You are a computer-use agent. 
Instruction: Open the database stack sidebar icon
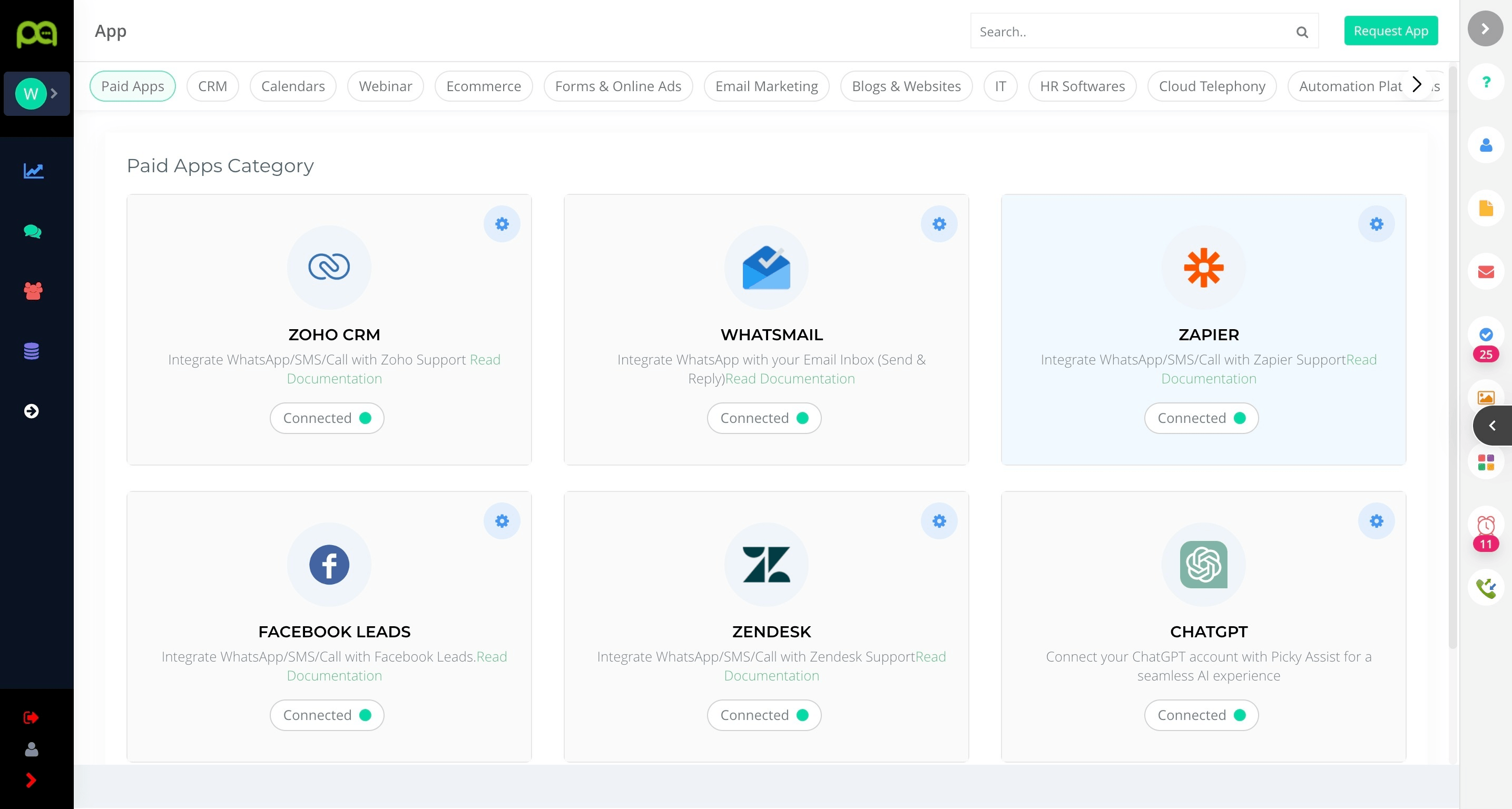(32, 351)
